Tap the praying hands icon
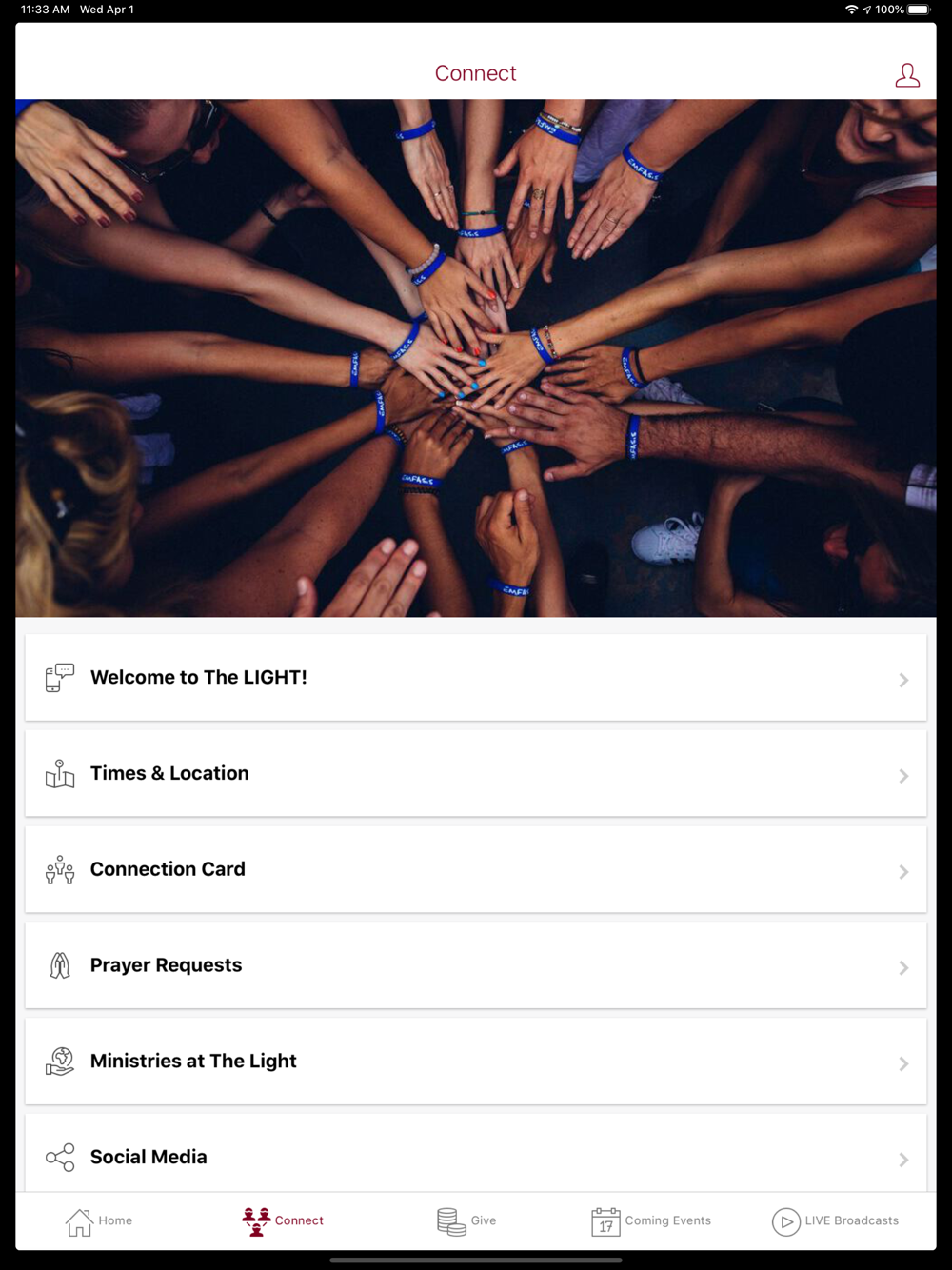Image resolution: width=952 pixels, height=1270 pixels. [x=60, y=965]
